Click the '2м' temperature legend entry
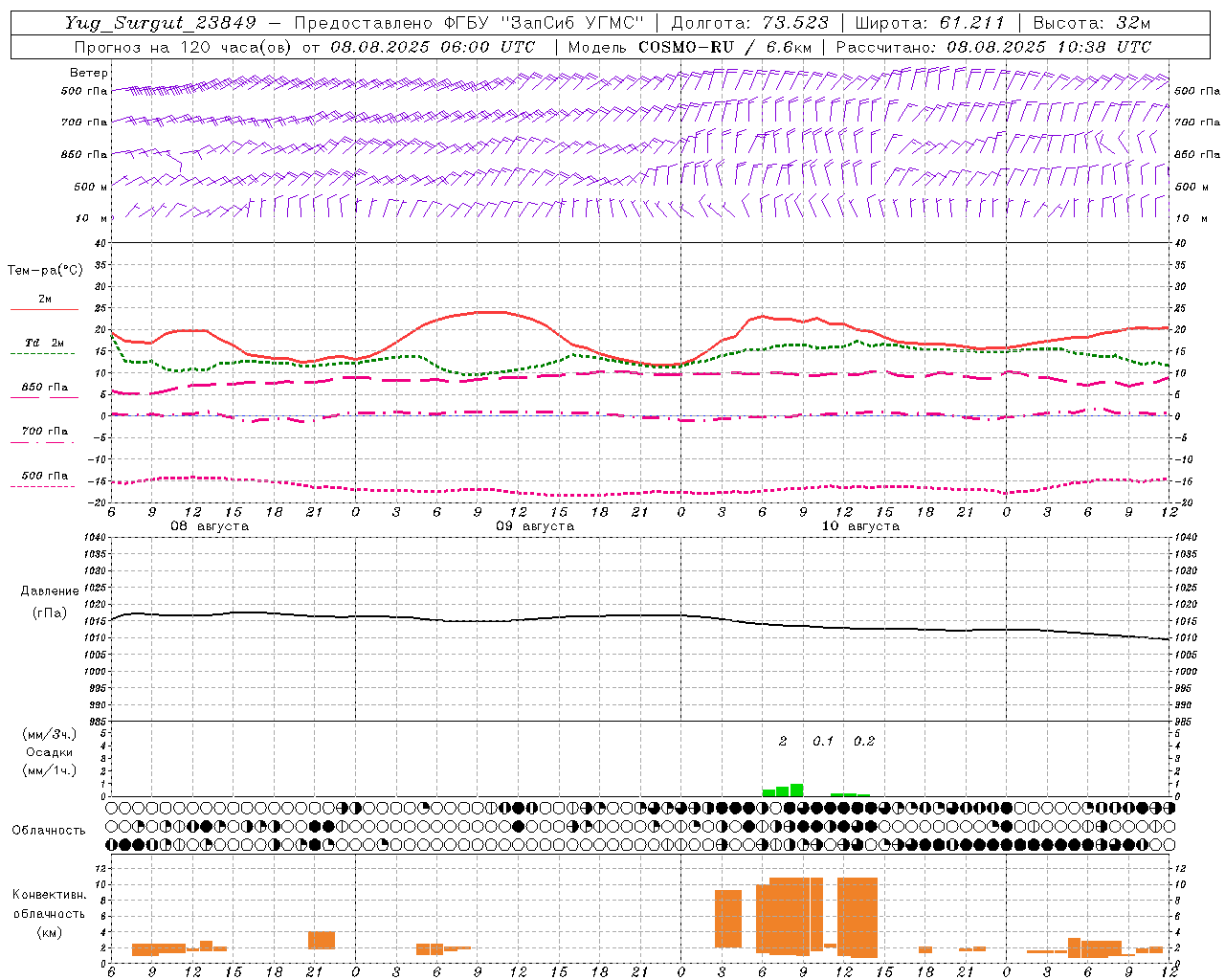 click(45, 300)
